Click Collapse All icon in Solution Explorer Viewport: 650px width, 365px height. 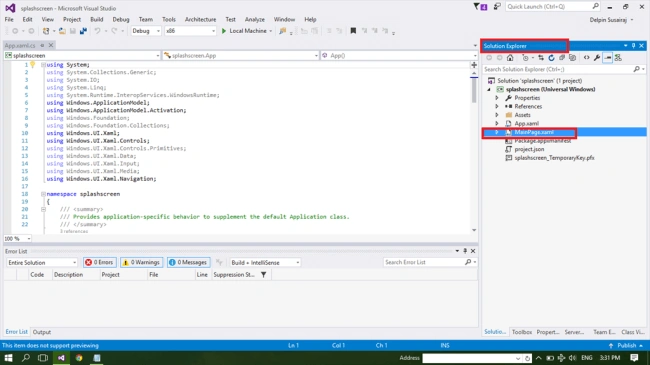(562, 58)
